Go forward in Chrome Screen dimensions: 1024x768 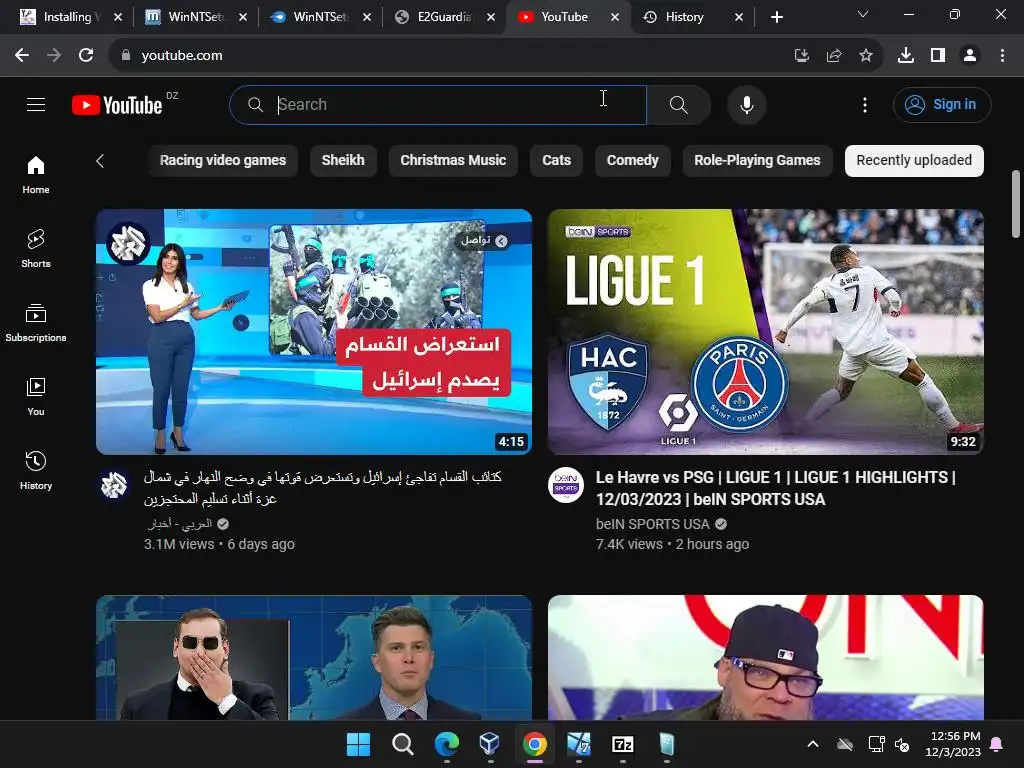(54, 56)
